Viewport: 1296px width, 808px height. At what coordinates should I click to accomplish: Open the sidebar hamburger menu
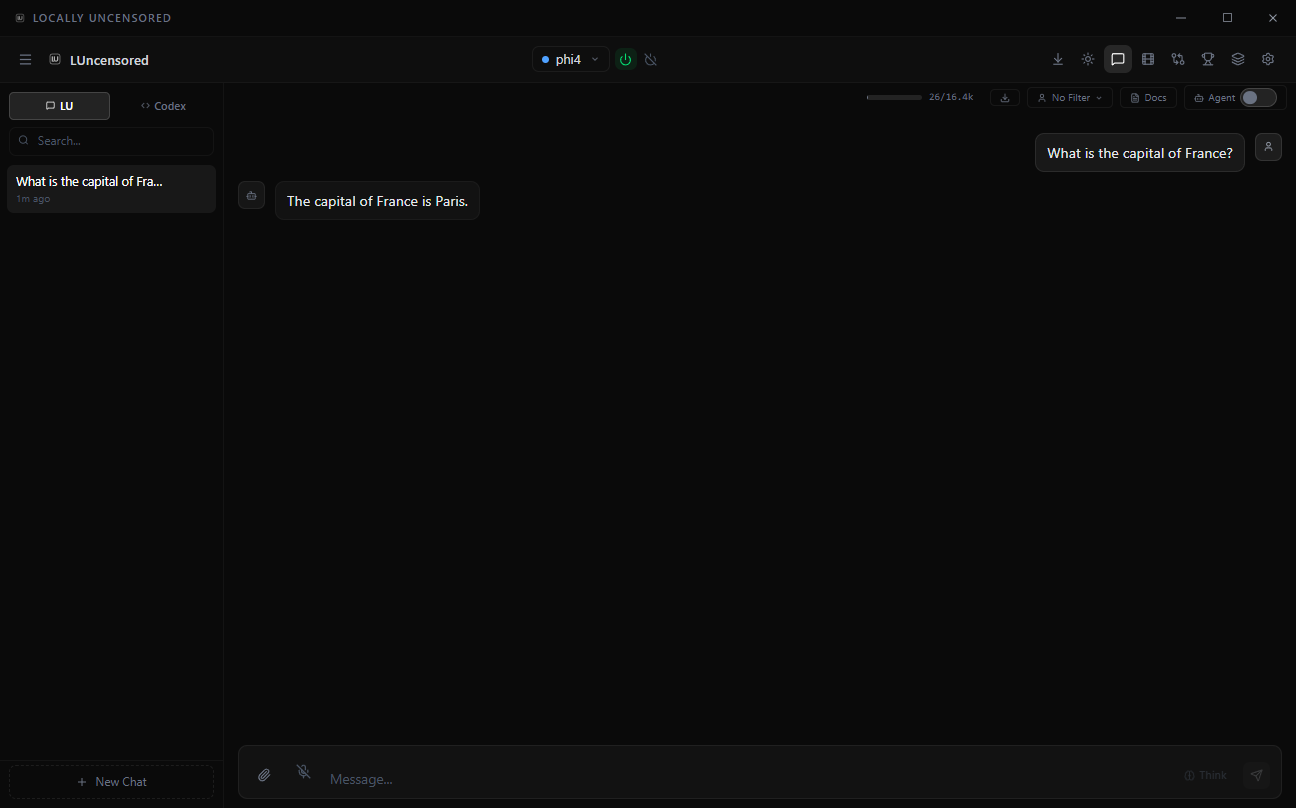click(25, 59)
